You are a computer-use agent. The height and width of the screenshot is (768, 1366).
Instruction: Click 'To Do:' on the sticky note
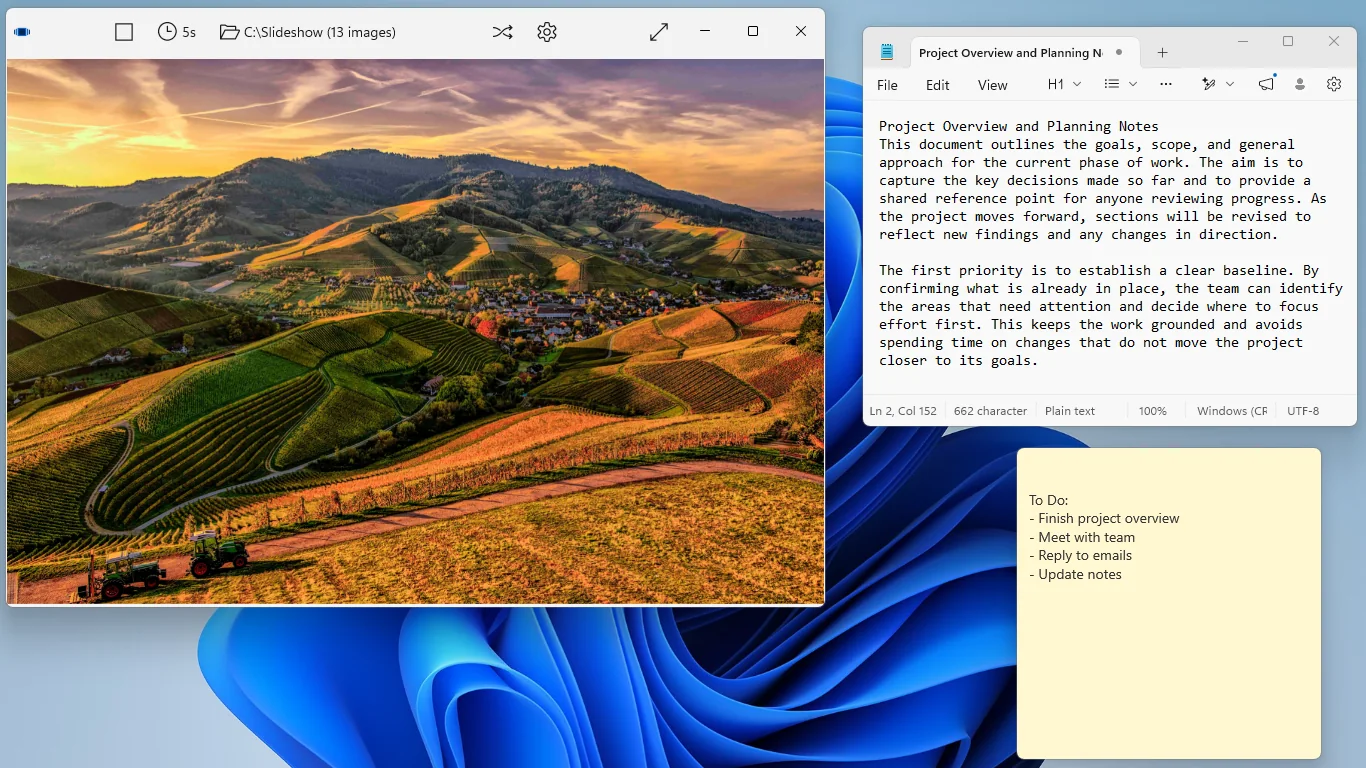1048,500
